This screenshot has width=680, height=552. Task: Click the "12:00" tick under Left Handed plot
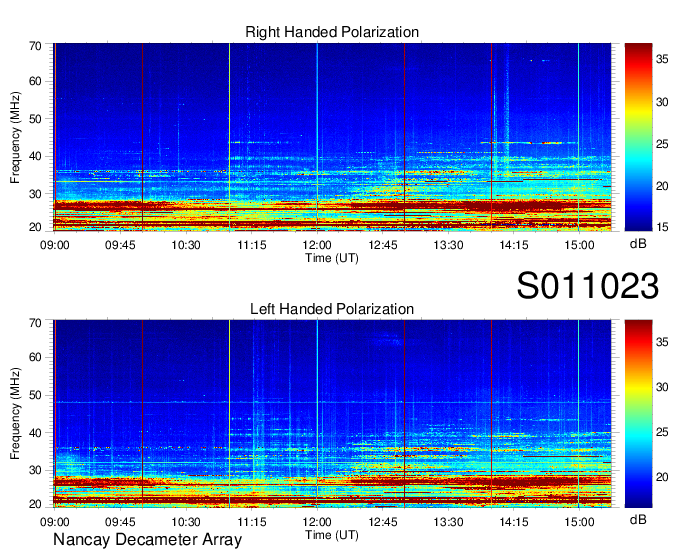pos(317,522)
